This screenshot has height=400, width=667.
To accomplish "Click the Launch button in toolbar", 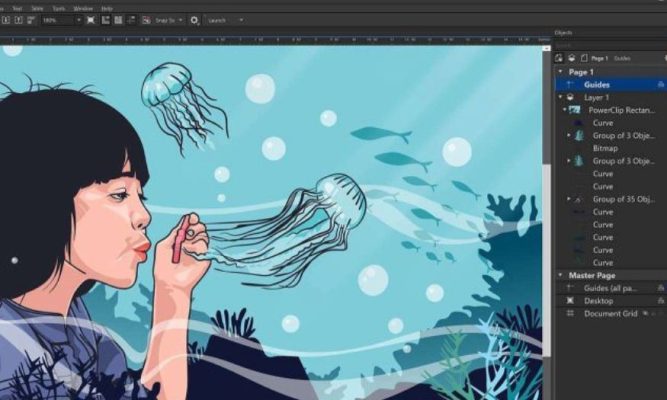I will [225, 20].
